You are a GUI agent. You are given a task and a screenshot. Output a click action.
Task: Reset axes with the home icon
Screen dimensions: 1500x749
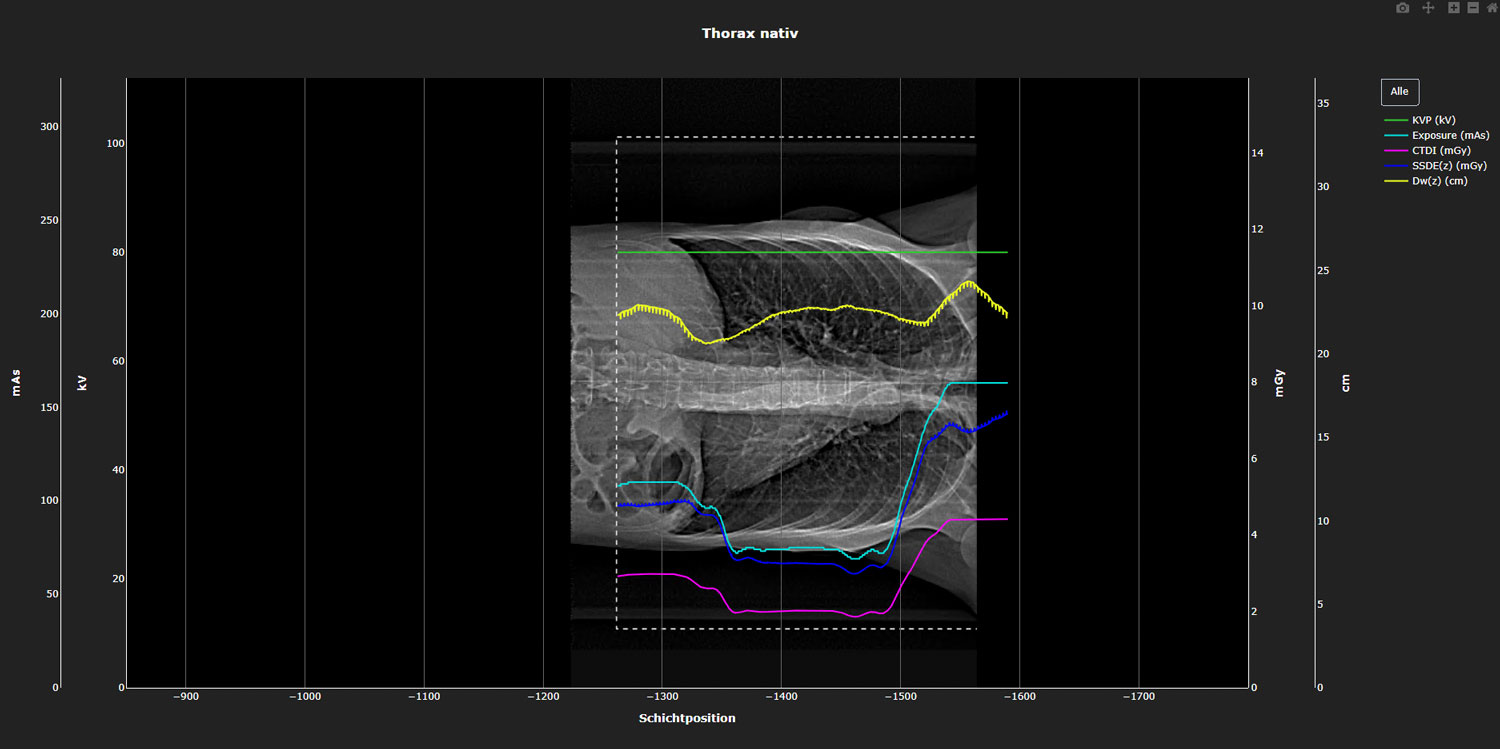point(1491,8)
